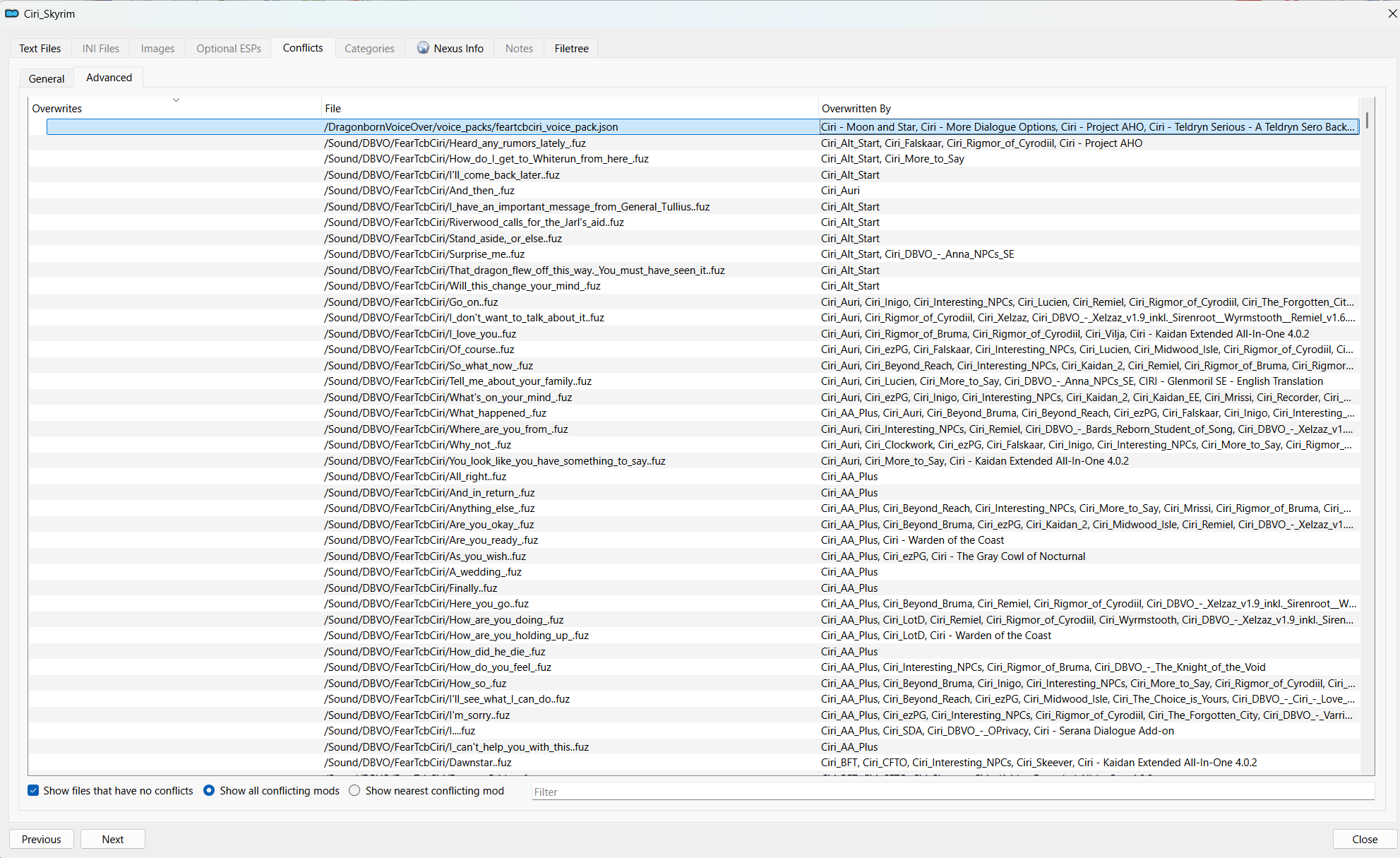Click the Previous button
This screenshot has height=858, width=1400.
point(42,839)
